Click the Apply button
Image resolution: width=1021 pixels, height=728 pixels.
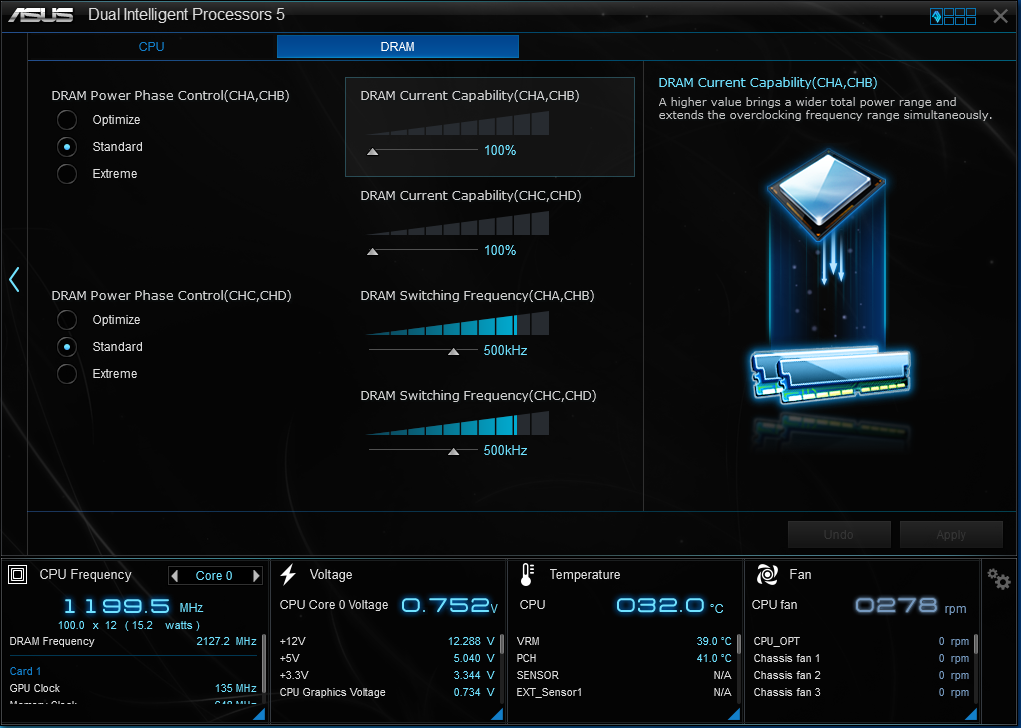tap(951, 535)
